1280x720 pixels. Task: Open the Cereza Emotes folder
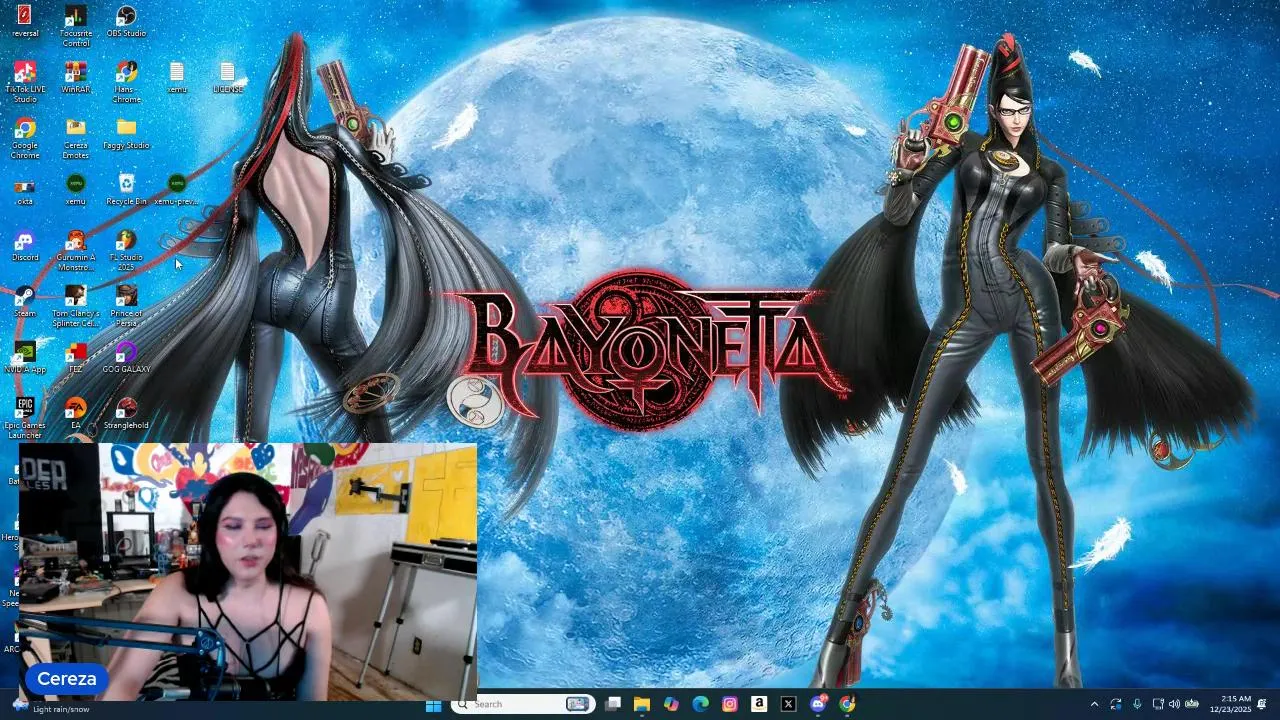76,137
